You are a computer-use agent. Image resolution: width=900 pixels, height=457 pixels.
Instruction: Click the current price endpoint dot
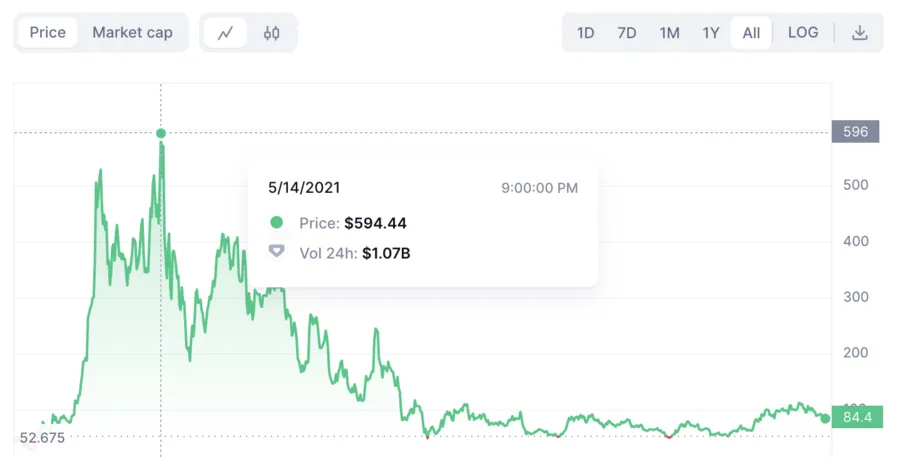[825, 418]
